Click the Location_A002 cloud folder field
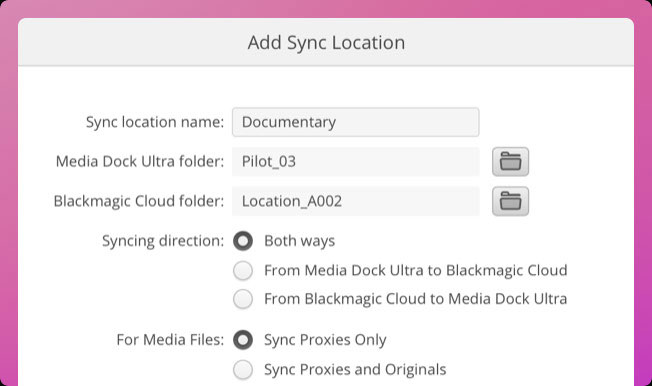This screenshot has height=386, width=652. [x=356, y=201]
